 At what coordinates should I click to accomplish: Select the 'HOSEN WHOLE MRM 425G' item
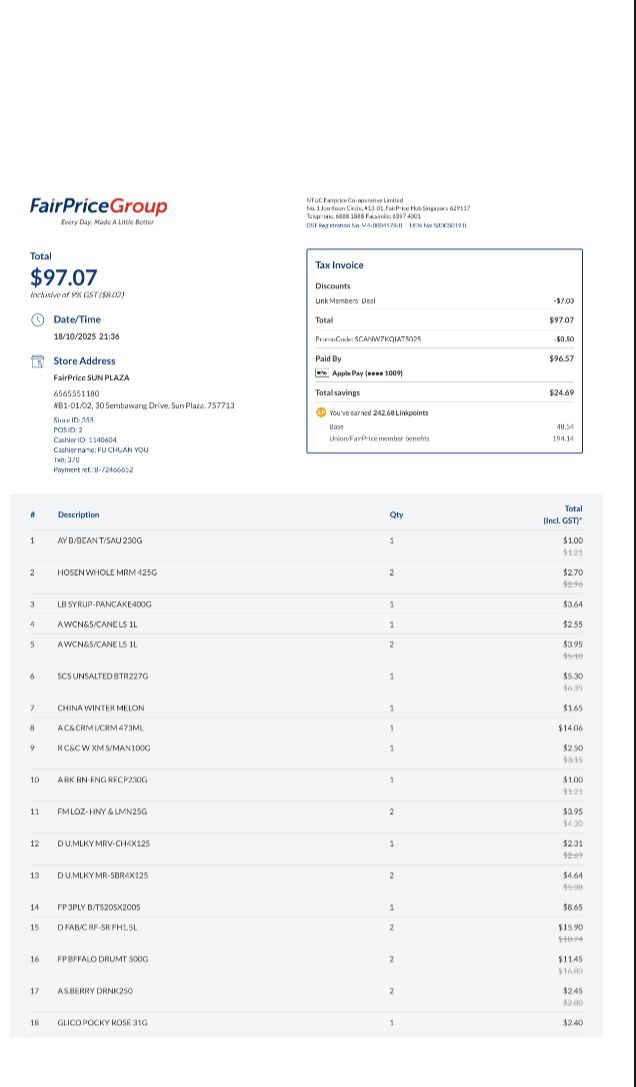pos(108,573)
